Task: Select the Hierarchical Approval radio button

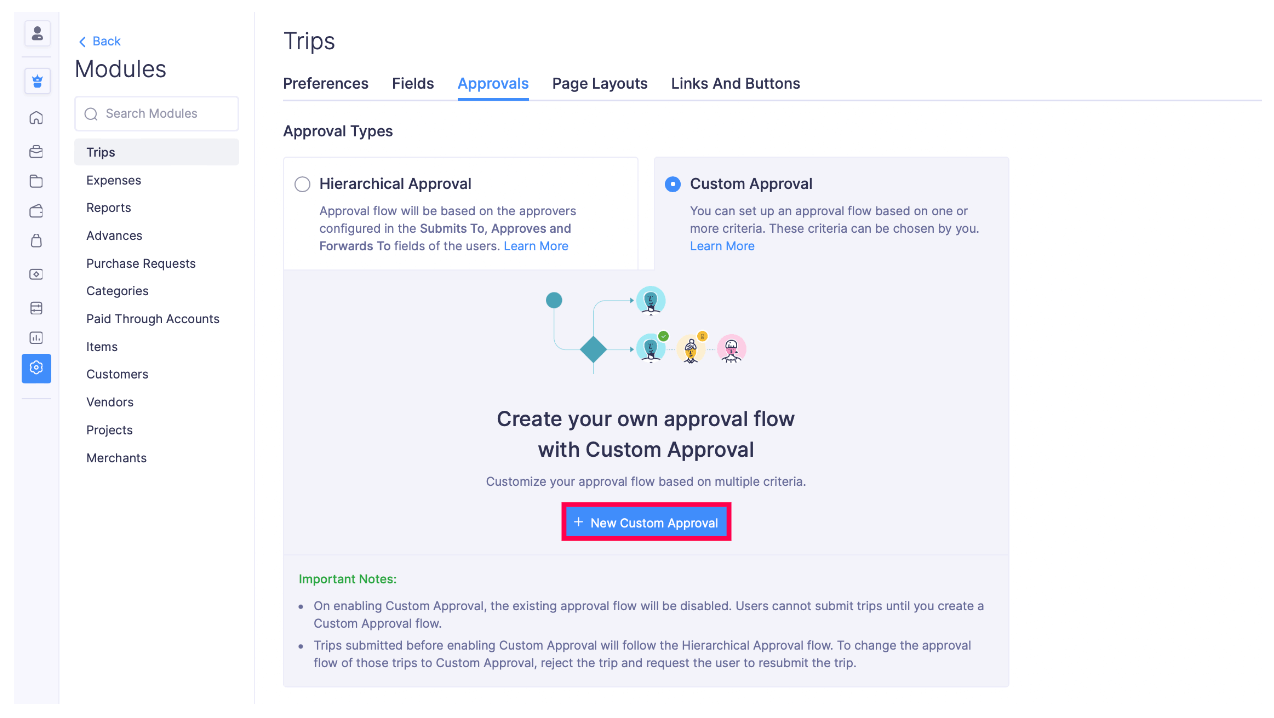Action: [x=302, y=184]
